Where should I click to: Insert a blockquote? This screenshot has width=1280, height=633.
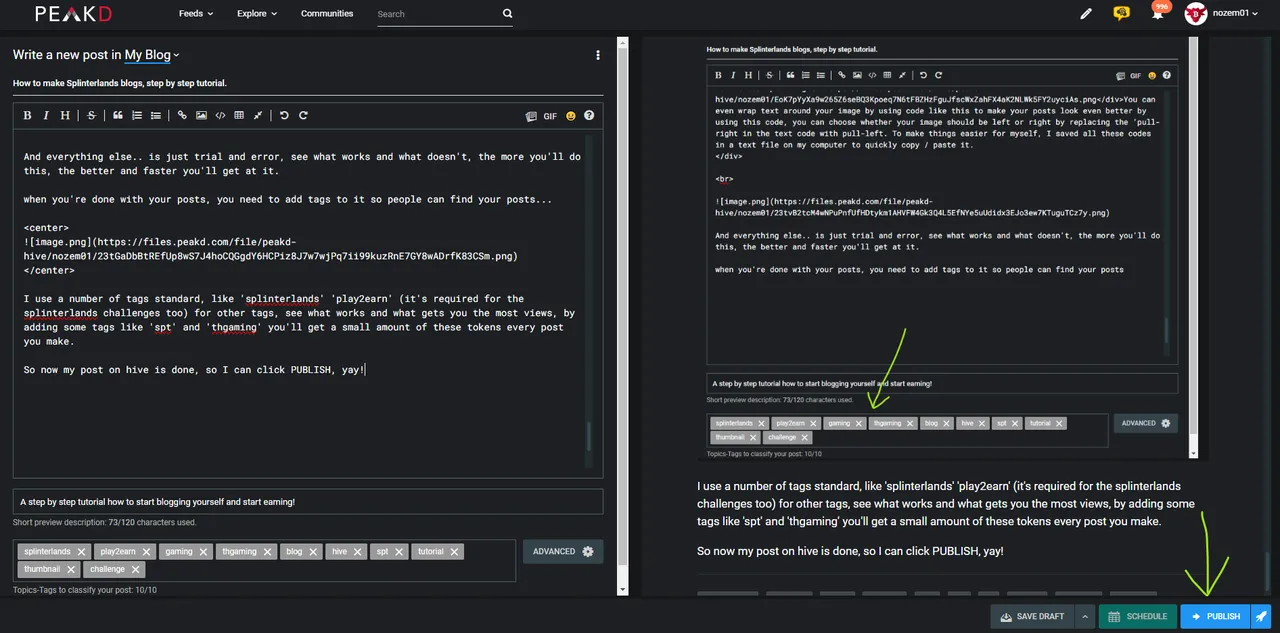click(118, 116)
